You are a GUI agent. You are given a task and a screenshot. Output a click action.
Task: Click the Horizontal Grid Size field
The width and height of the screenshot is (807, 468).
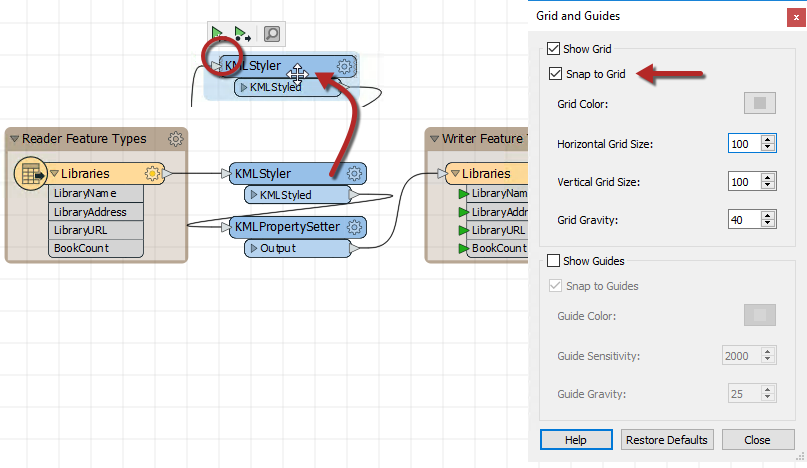(744, 144)
